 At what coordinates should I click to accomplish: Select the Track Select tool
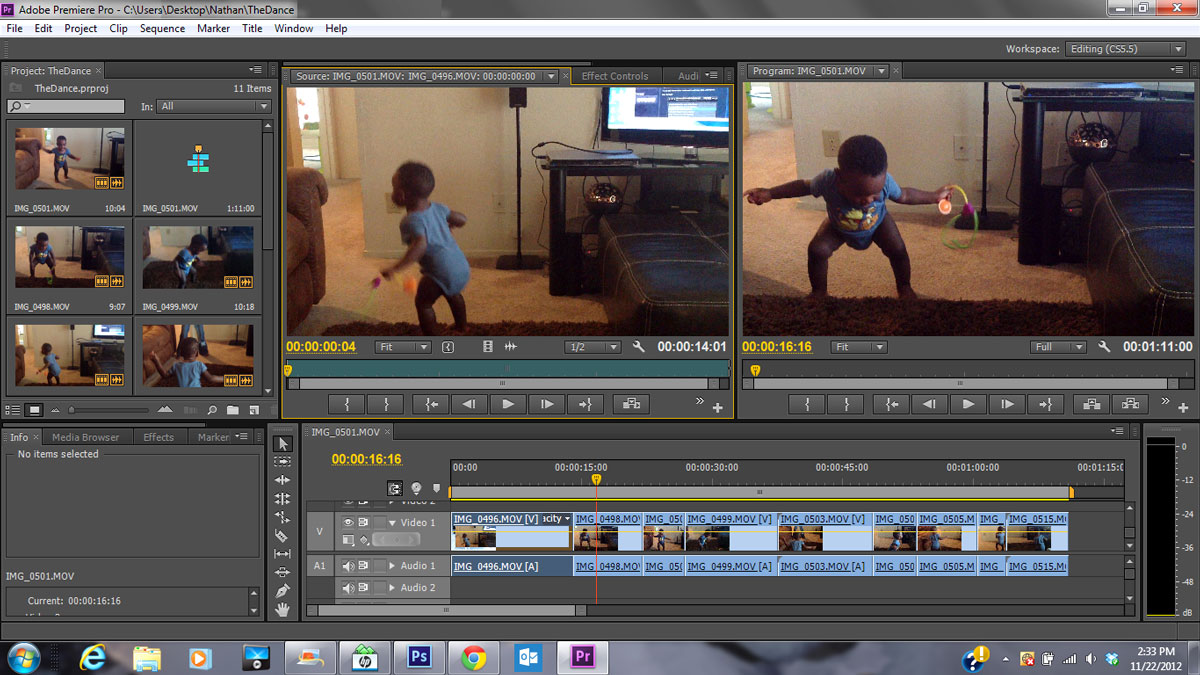tap(283, 461)
